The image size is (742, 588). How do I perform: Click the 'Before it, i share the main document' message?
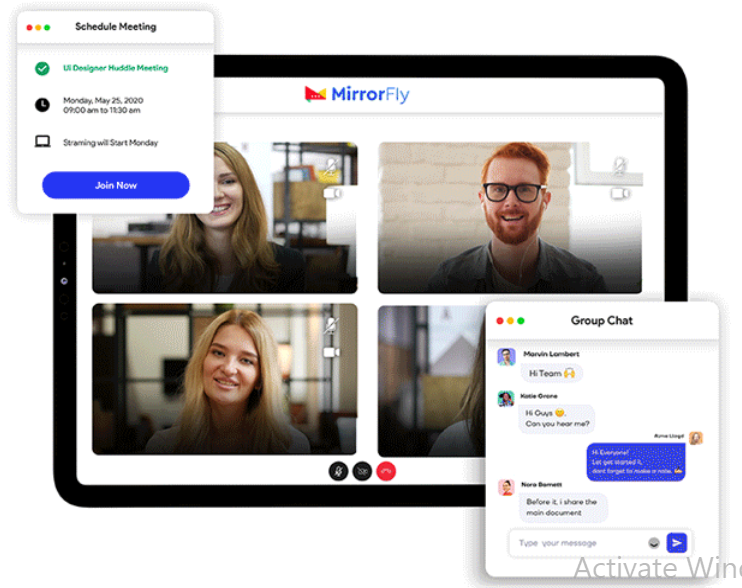(x=563, y=507)
